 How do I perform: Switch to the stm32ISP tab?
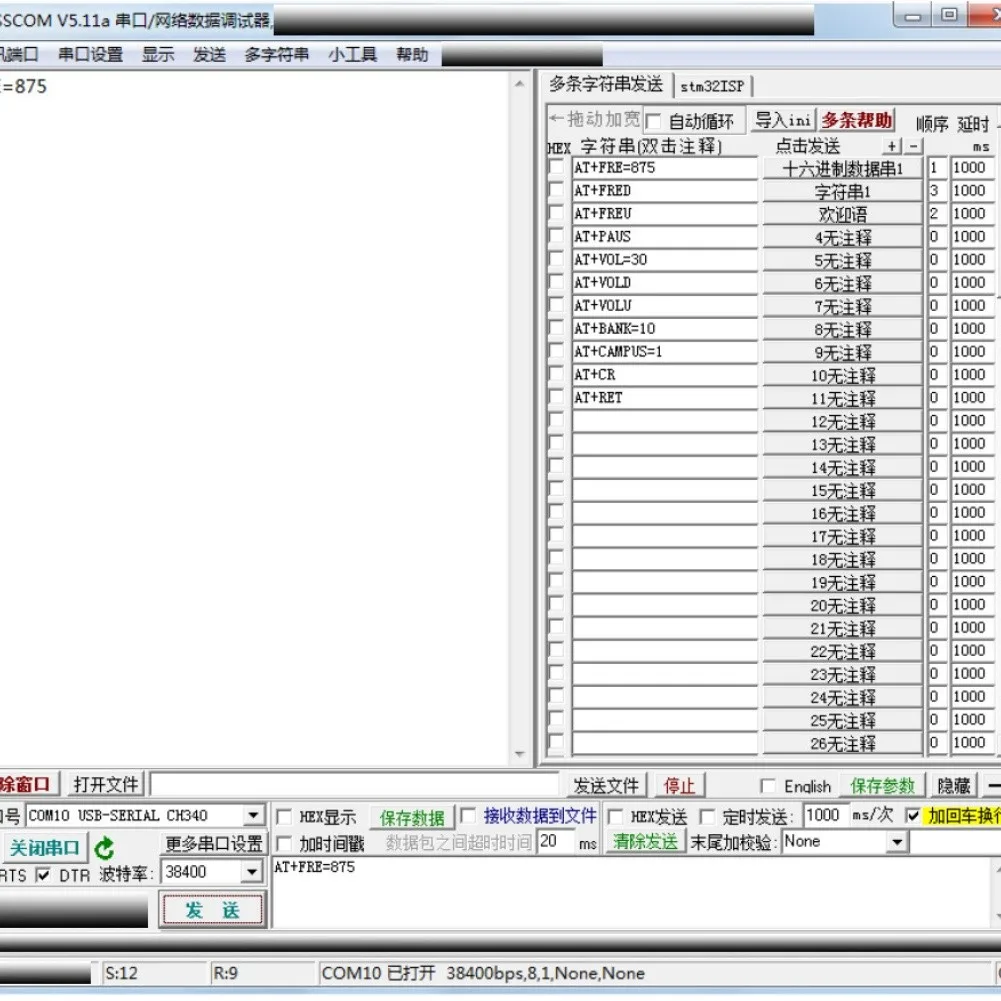(x=712, y=86)
